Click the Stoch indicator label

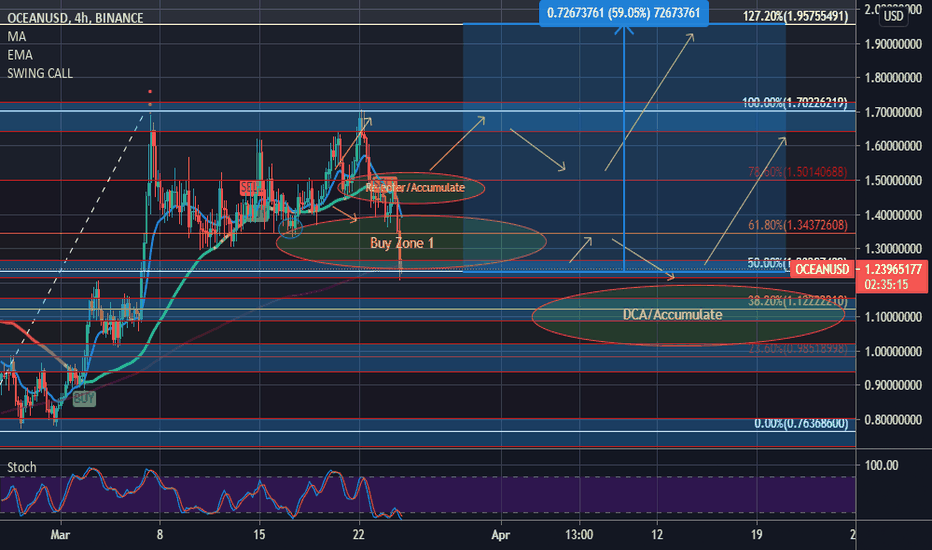pos(21,467)
